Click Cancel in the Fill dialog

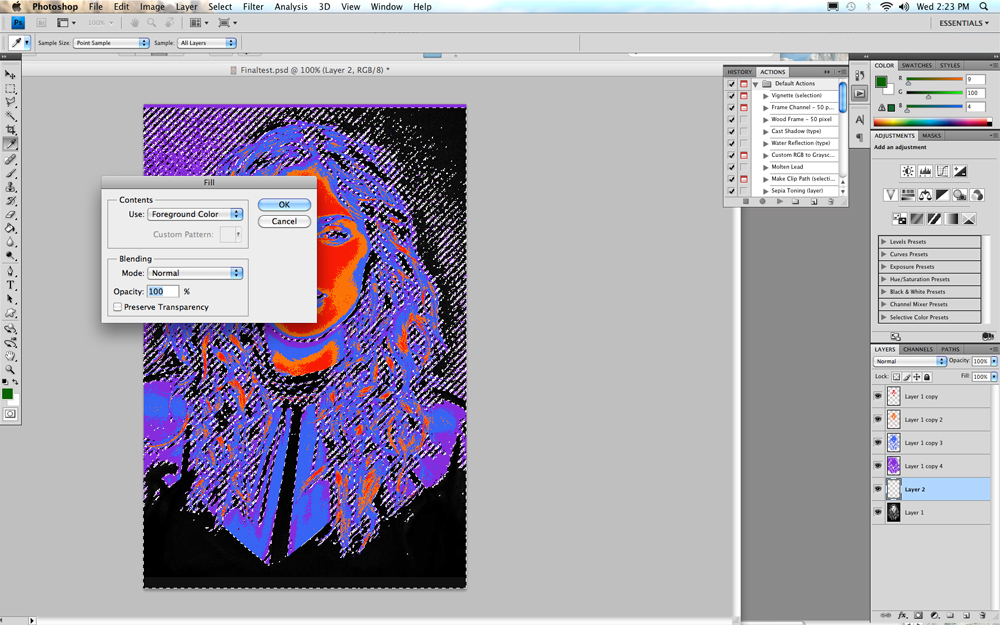pos(284,221)
